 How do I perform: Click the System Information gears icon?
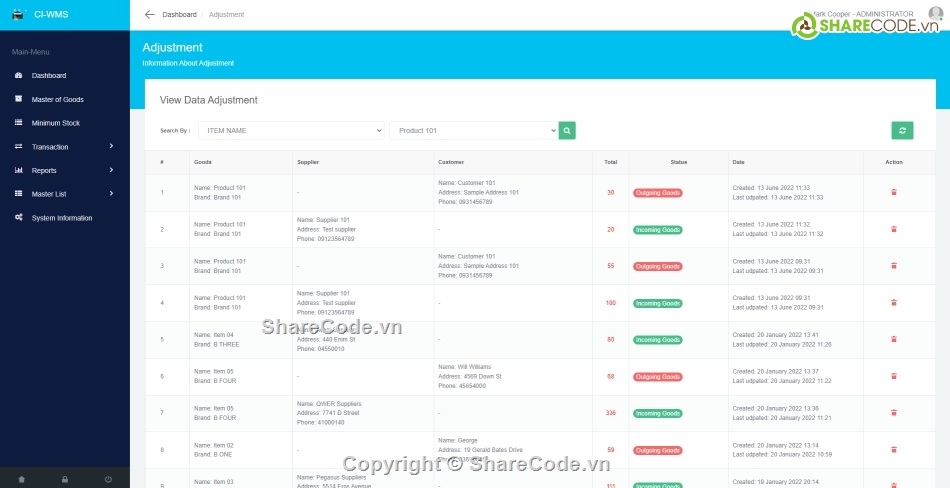(19, 217)
